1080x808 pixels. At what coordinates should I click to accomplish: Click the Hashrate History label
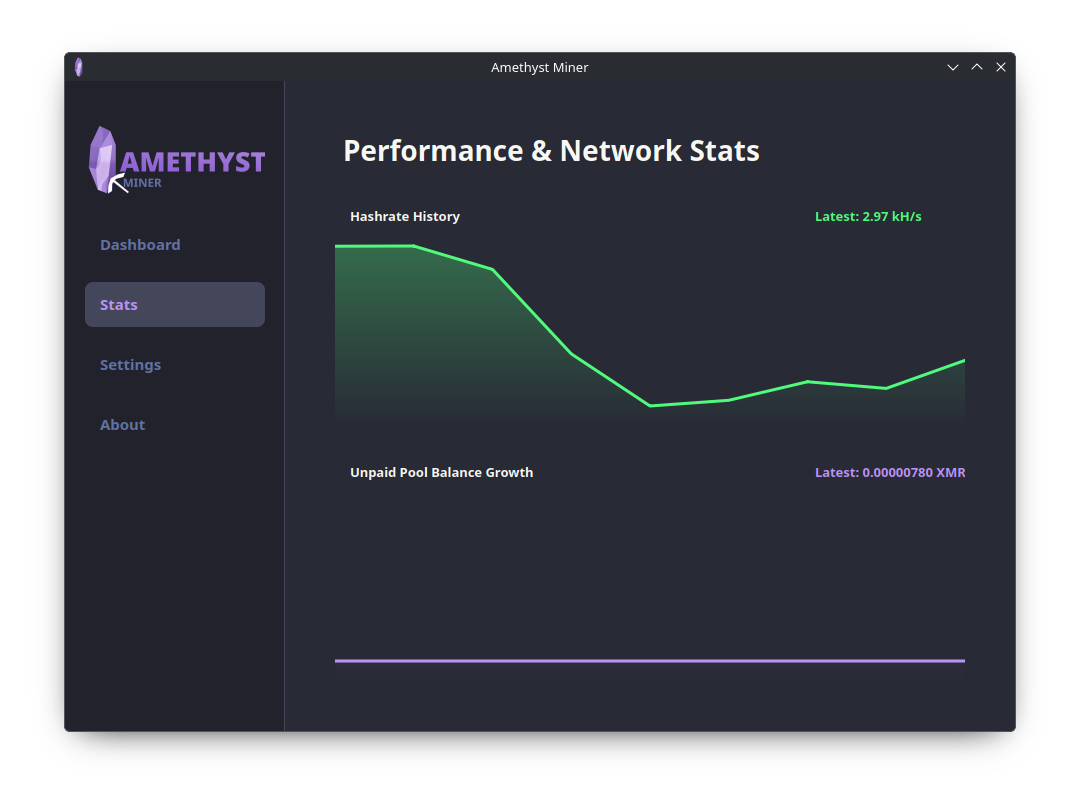pyautogui.click(x=405, y=216)
